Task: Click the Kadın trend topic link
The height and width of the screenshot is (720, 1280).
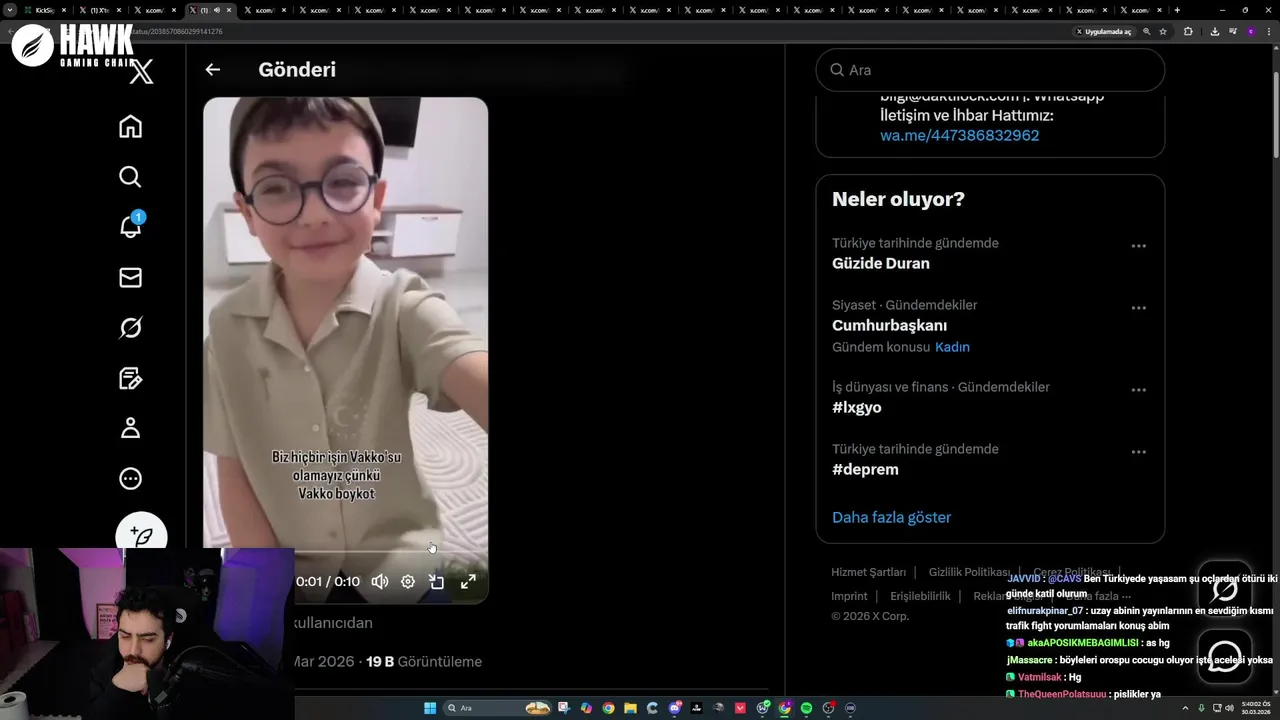Action: click(x=952, y=347)
